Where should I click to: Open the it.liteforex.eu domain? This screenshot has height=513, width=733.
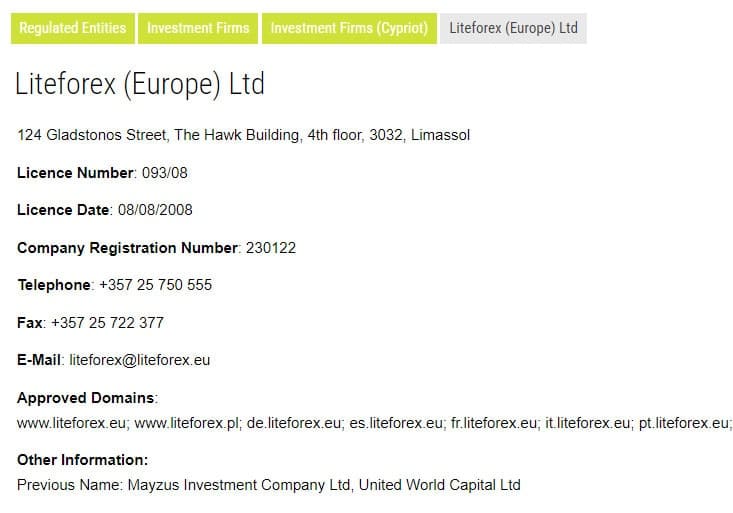587,423
